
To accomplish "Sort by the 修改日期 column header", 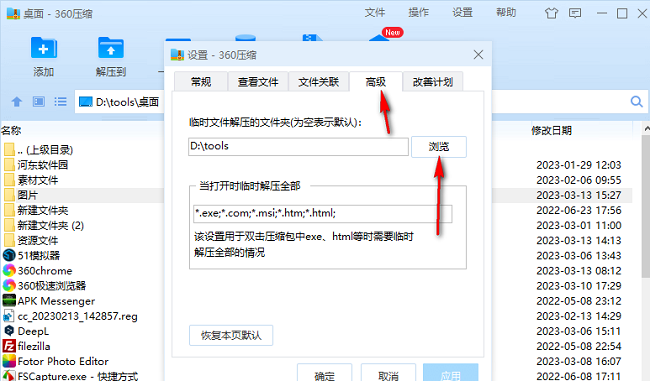I will coord(551,131).
